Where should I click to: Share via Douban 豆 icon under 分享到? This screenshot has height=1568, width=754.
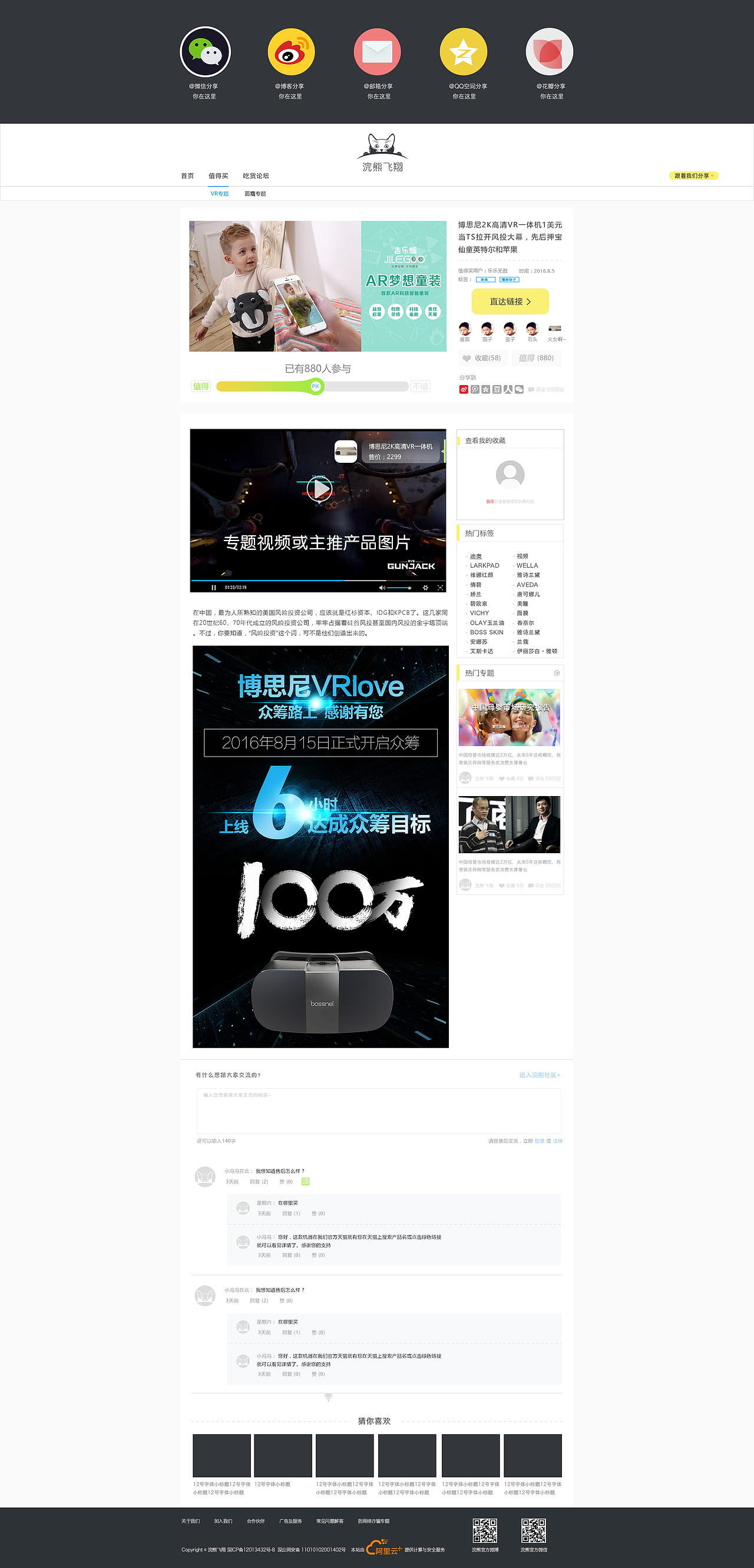pyautogui.click(x=497, y=390)
